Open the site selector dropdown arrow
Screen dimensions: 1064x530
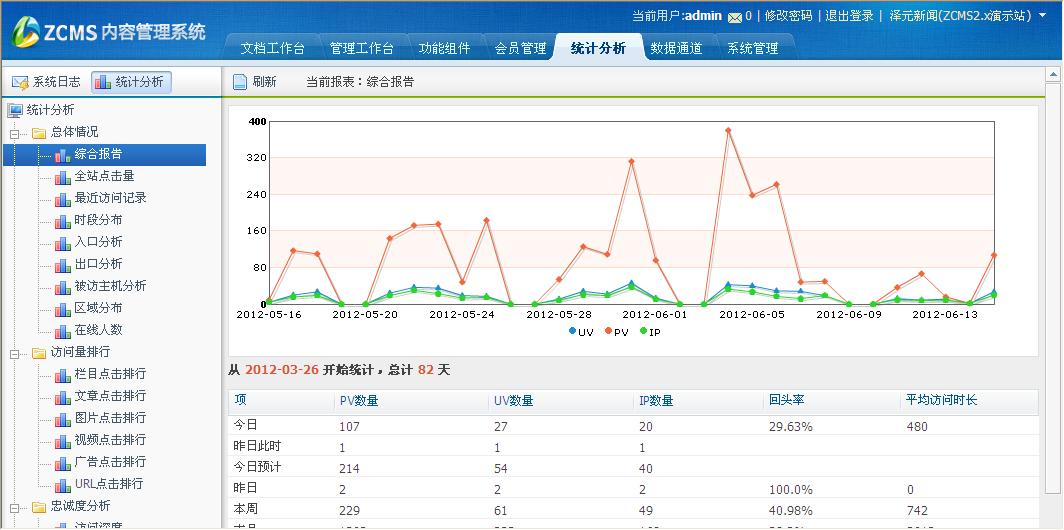(x=1042, y=16)
